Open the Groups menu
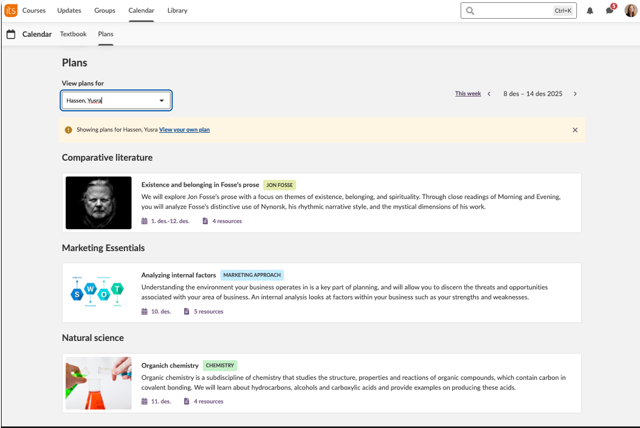Viewport: 640px width, 428px height. tap(105, 11)
